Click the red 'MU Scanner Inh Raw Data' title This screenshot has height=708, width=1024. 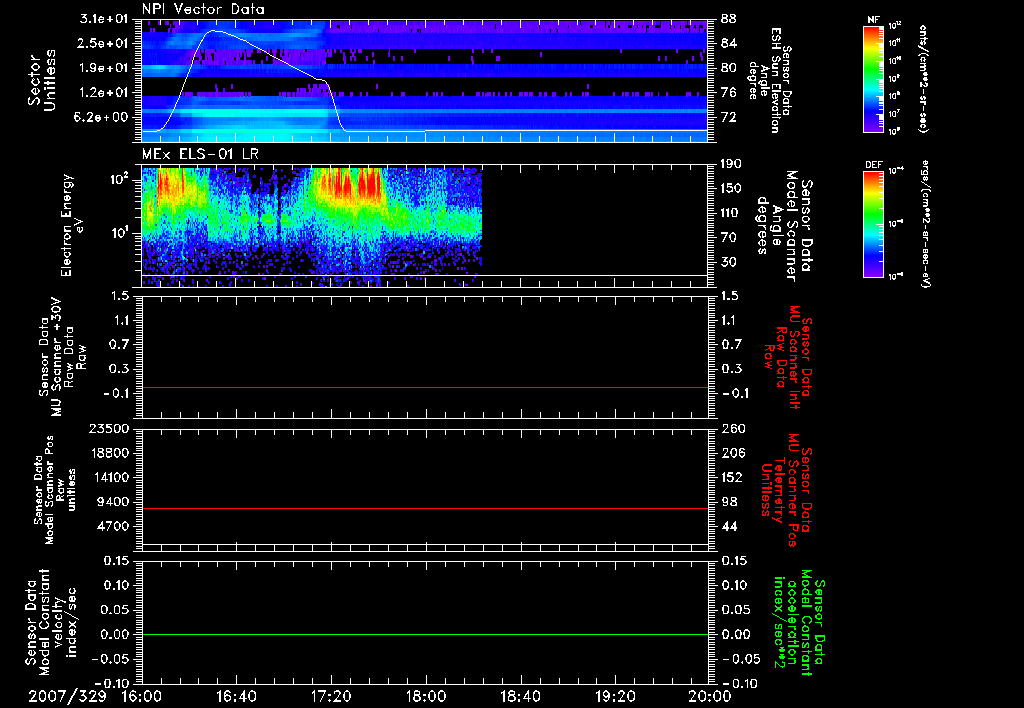point(788,357)
